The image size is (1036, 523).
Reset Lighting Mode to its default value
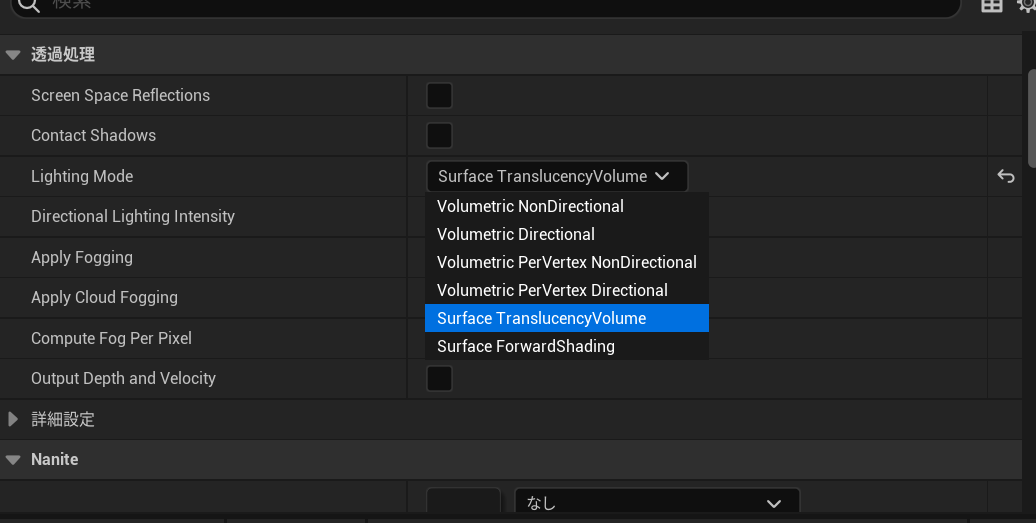pyautogui.click(x=1005, y=177)
